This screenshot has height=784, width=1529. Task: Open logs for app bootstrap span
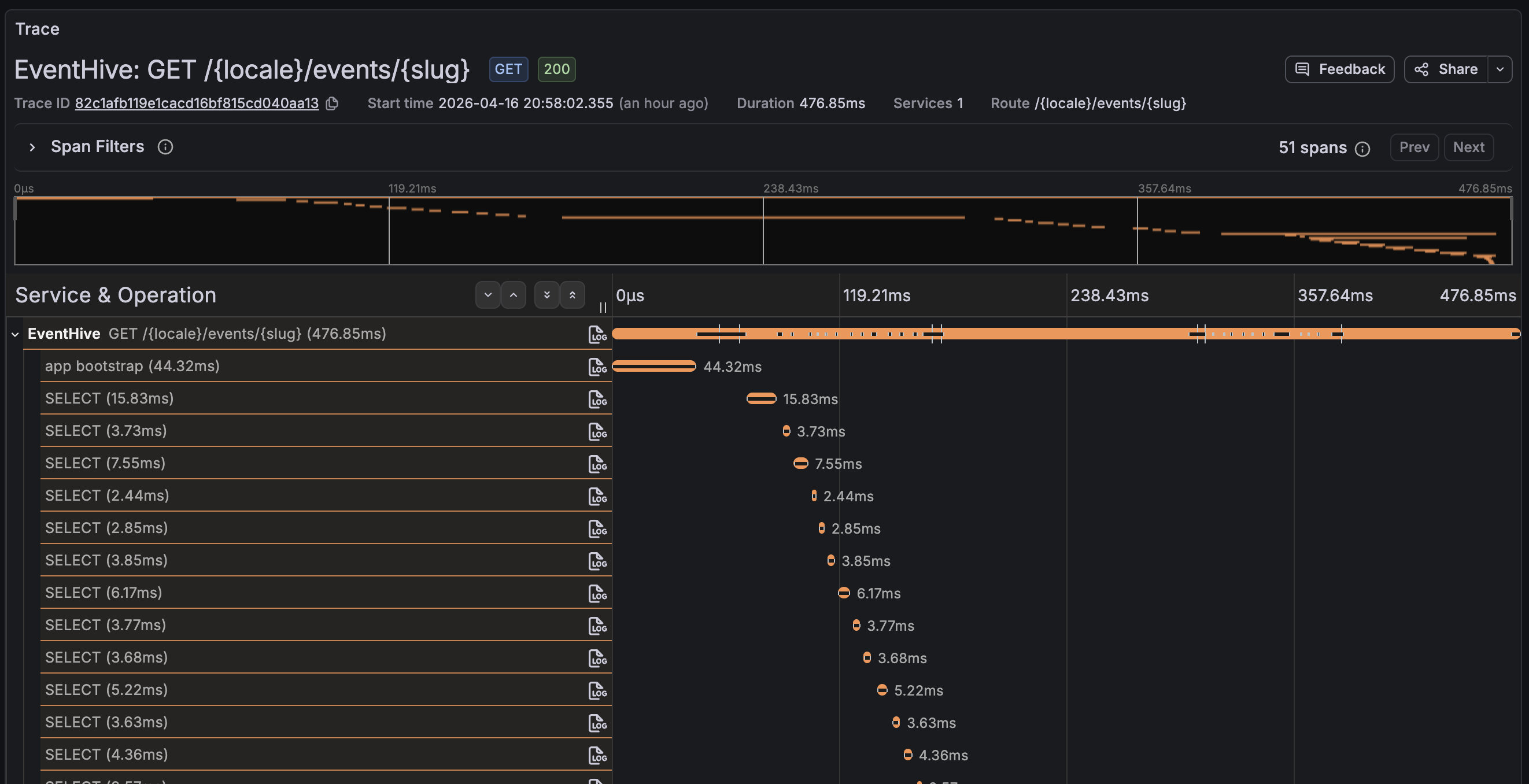597,367
